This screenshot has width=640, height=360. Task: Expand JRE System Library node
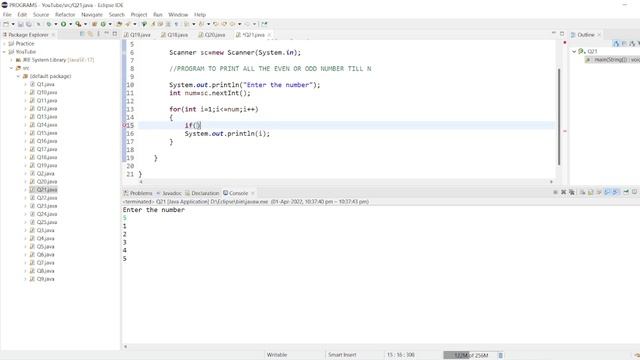point(11,60)
